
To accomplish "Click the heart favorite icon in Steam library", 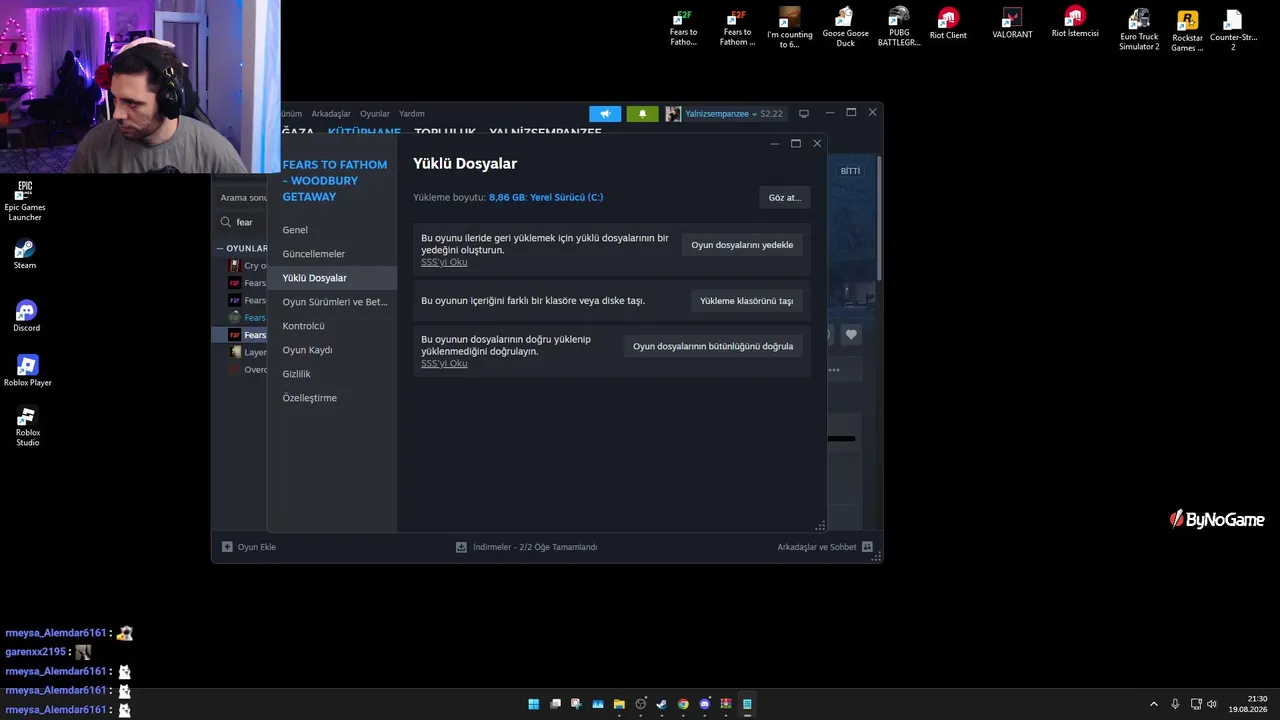I will (x=851, y=335).
